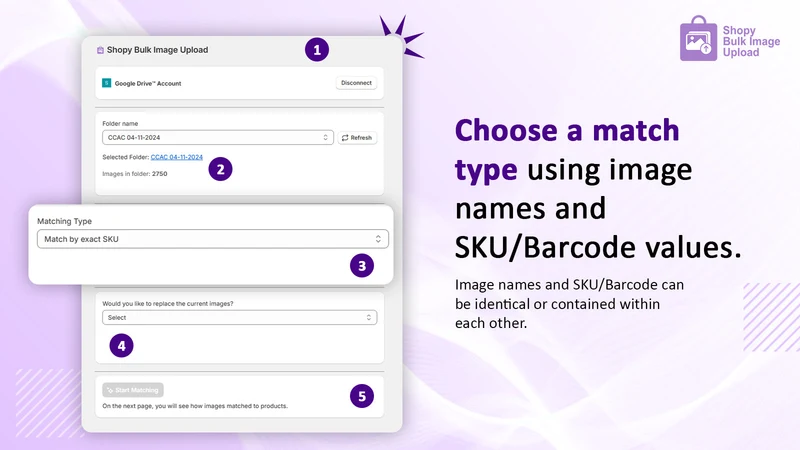Click the 'Shopy Bulk Image Upload' panel title
The height and width of the screenshot is (450, 800).
pos(157,50)
